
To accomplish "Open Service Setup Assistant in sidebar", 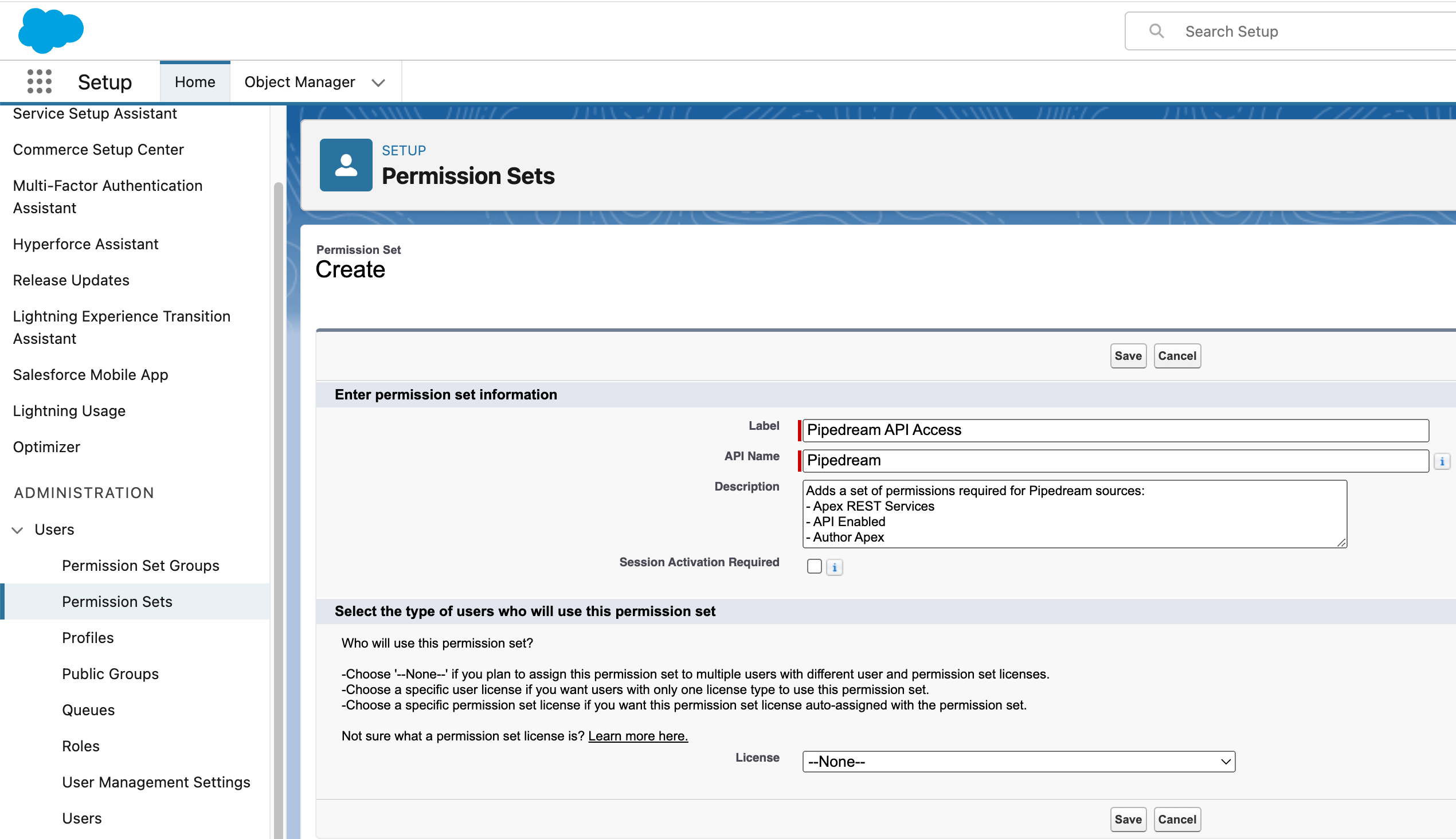I will click(x=95, y=113).
